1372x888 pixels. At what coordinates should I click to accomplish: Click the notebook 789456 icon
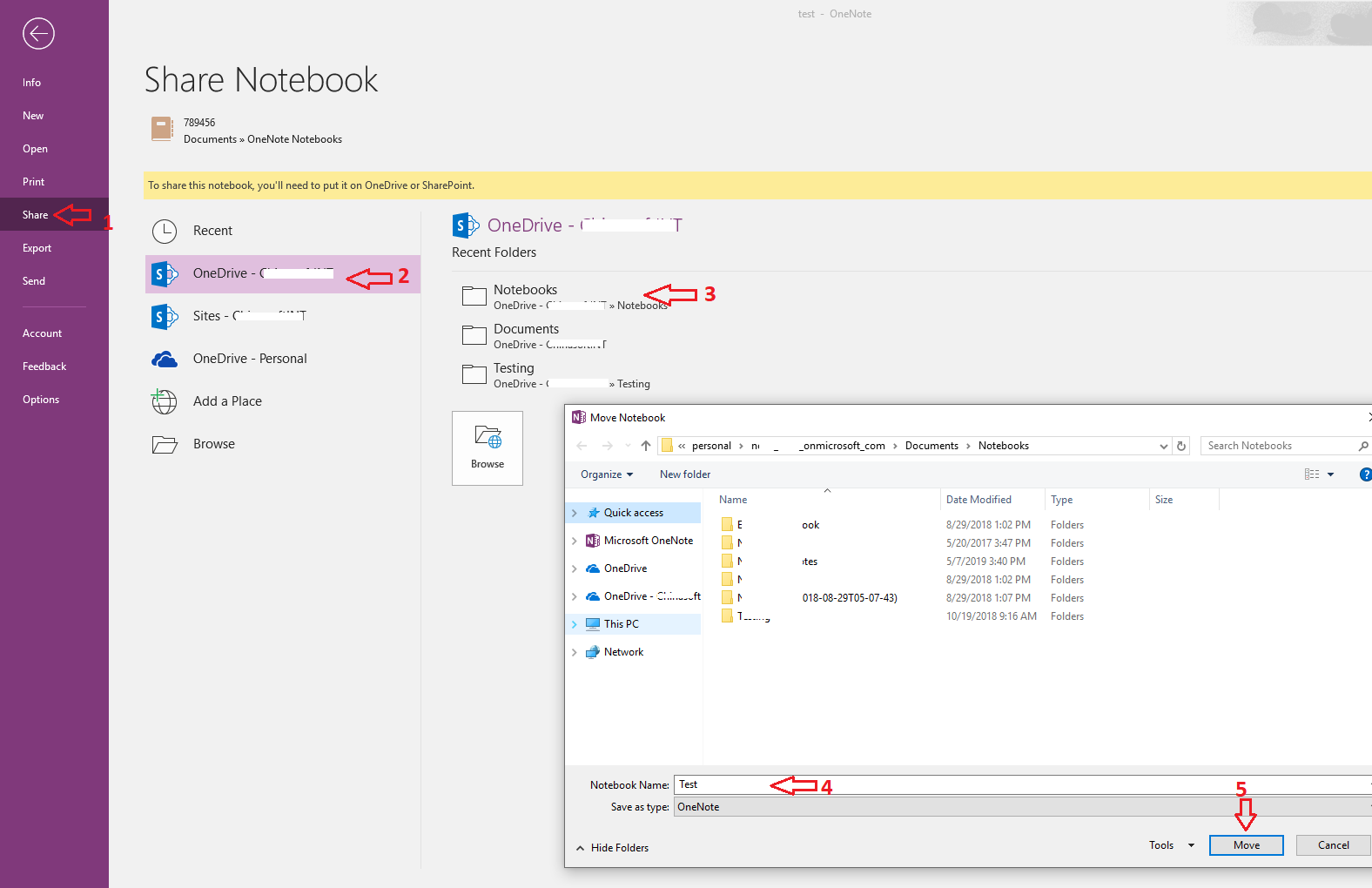(x=162, y=129)
